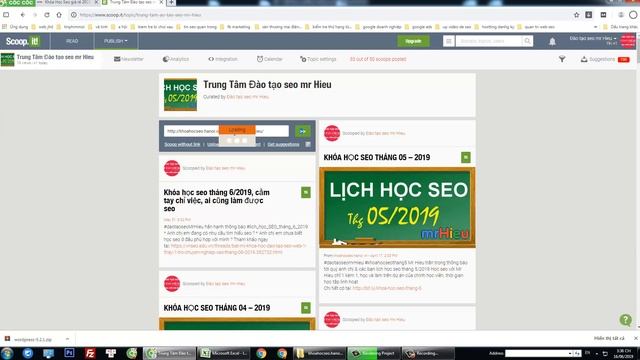Viewport: 640px width, 360px height.
Task: Expand the PUBLISH dropdown
Action: [116, 41]
